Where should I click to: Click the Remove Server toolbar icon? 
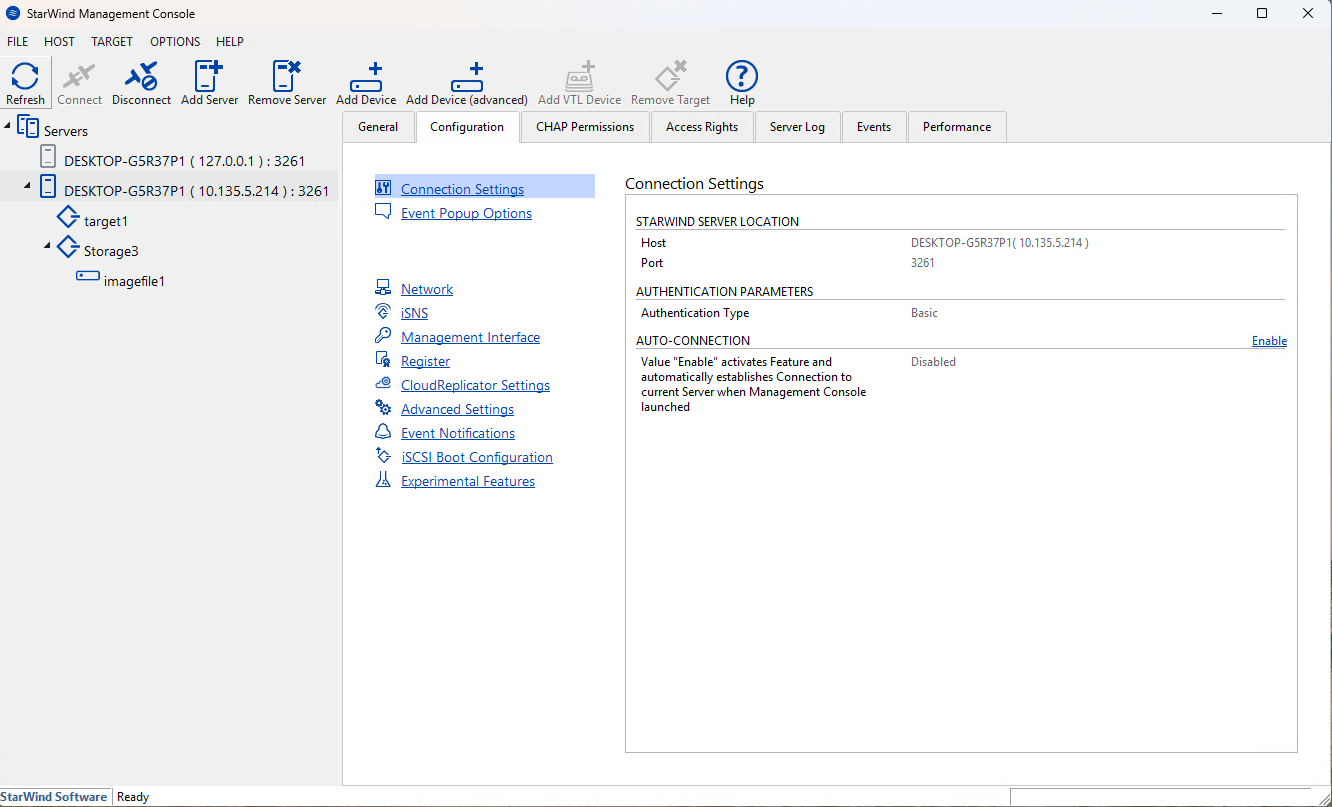point(287,76)
